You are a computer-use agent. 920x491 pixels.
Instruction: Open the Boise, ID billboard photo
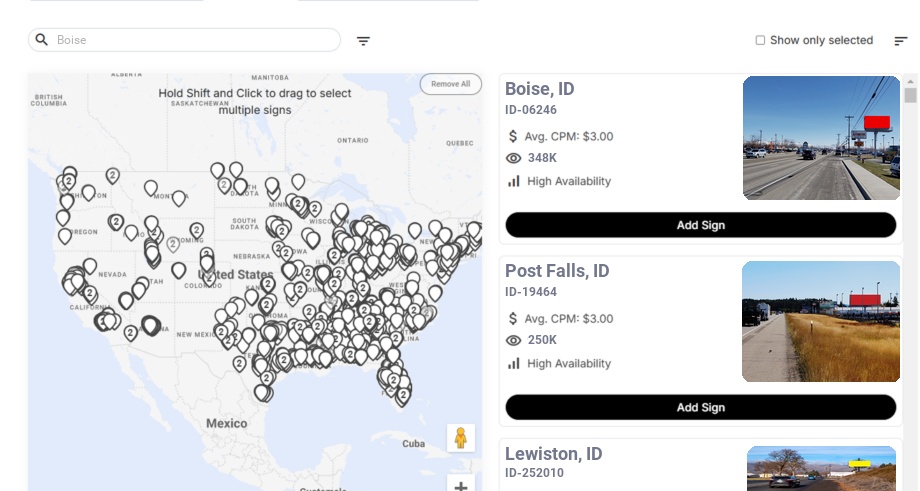[821, 138]
